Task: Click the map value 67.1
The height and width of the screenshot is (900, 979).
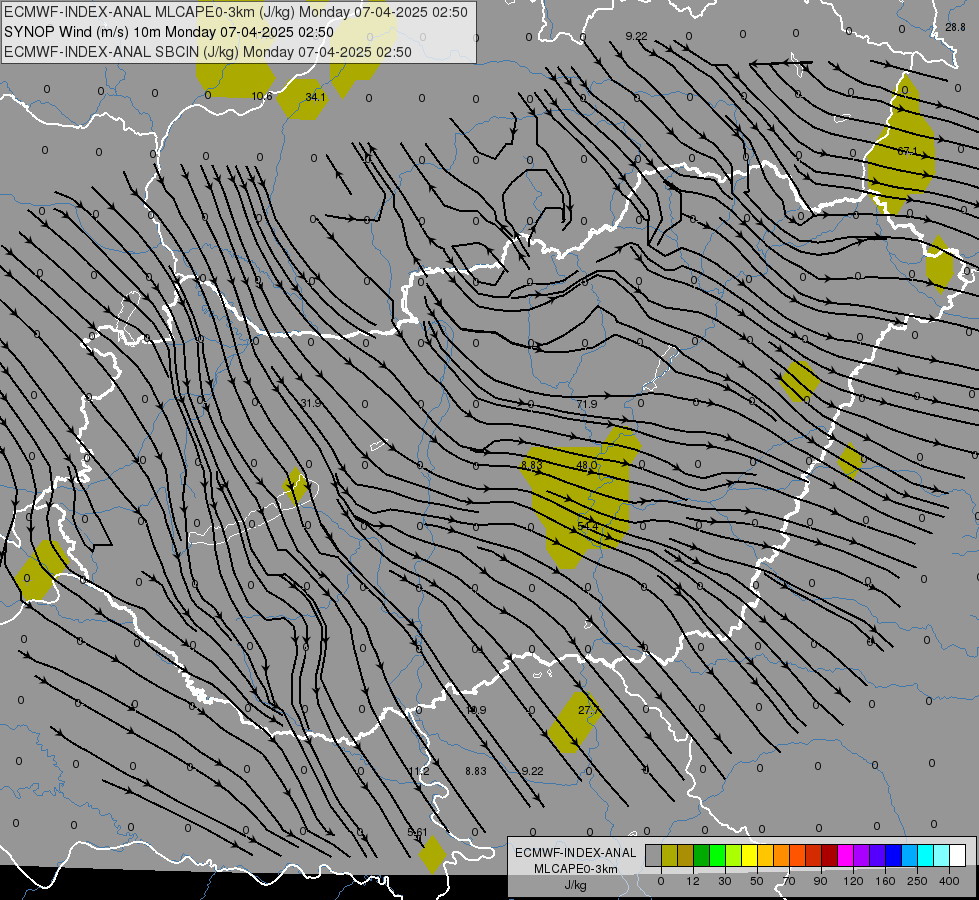Action: [907, 151]
